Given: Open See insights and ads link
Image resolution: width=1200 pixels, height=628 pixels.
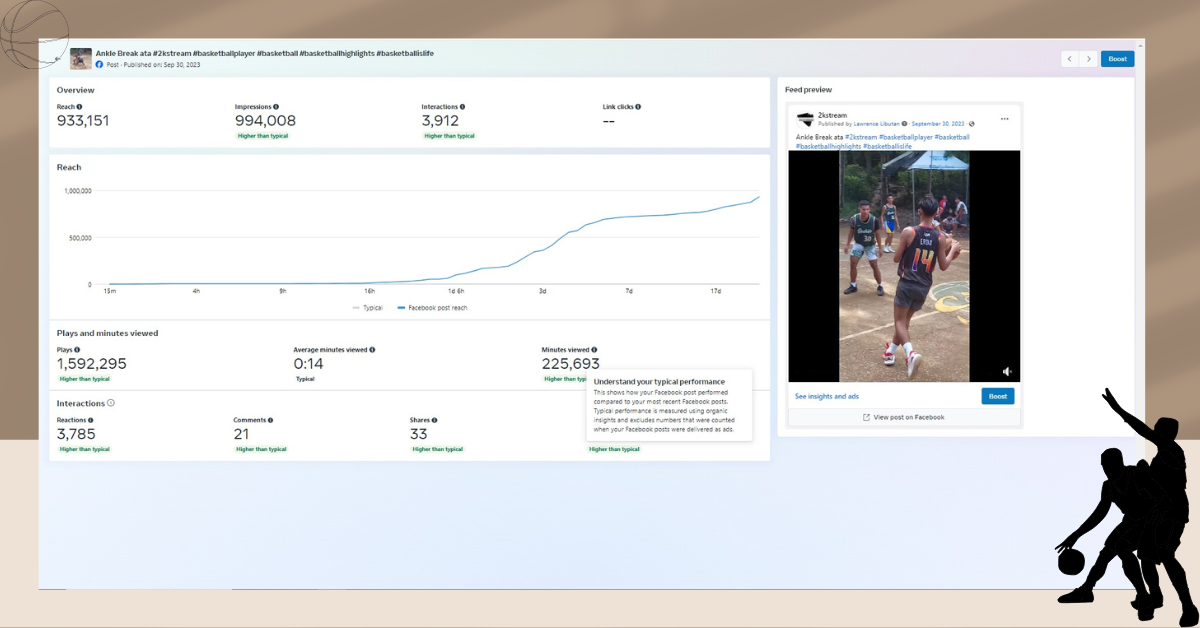Looking at the screenshot, I should 827,396.
